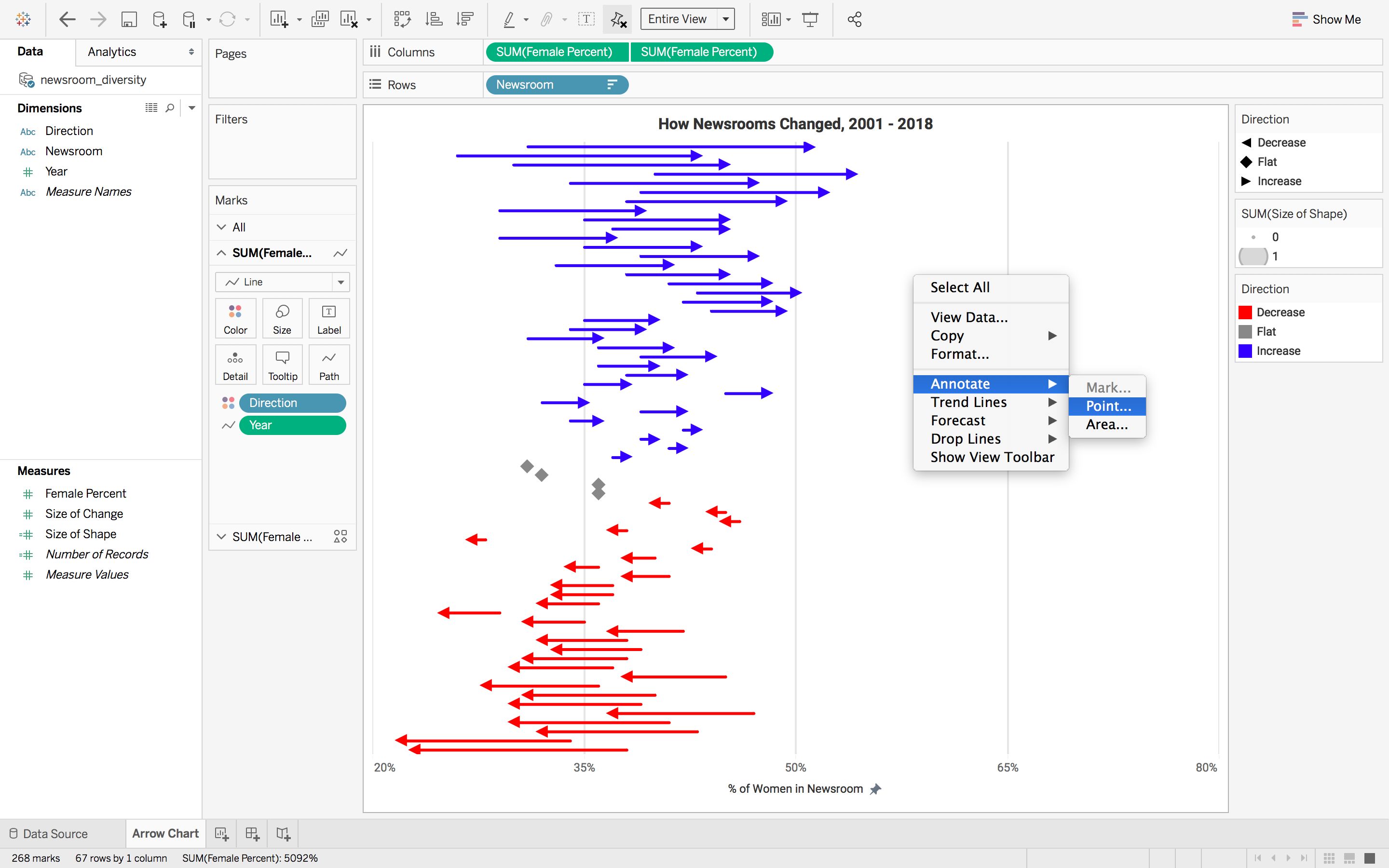Image resolution: width=1389 pixels, height=868 pixels.
Task: Click the Undo arrow in toolbar
Action: (x=67, y=19)
